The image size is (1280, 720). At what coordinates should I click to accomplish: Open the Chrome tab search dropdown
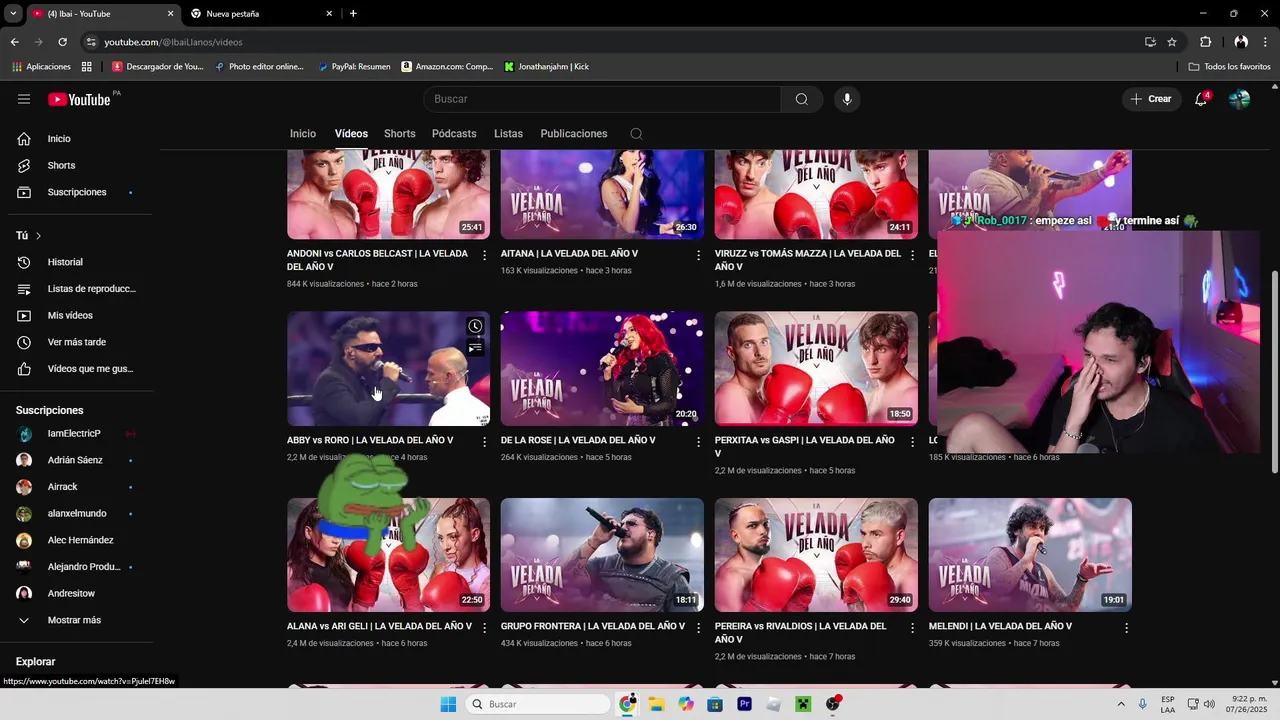click(x=13, y=14)
